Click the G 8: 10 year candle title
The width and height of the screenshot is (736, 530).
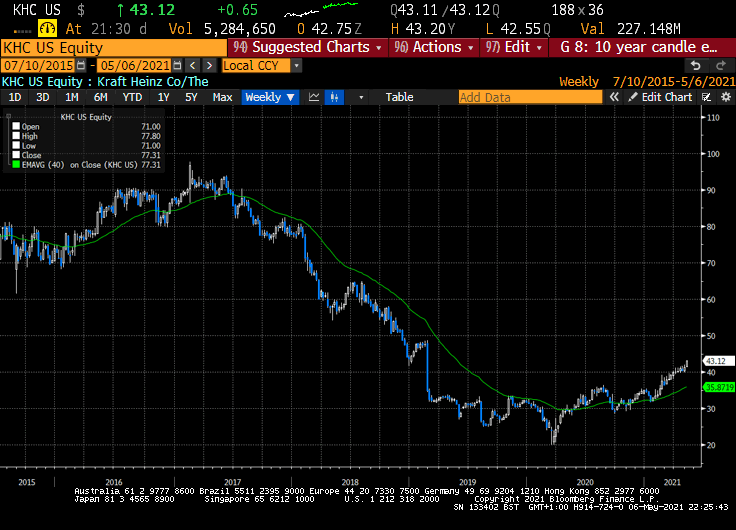click(x=638, y=47)
